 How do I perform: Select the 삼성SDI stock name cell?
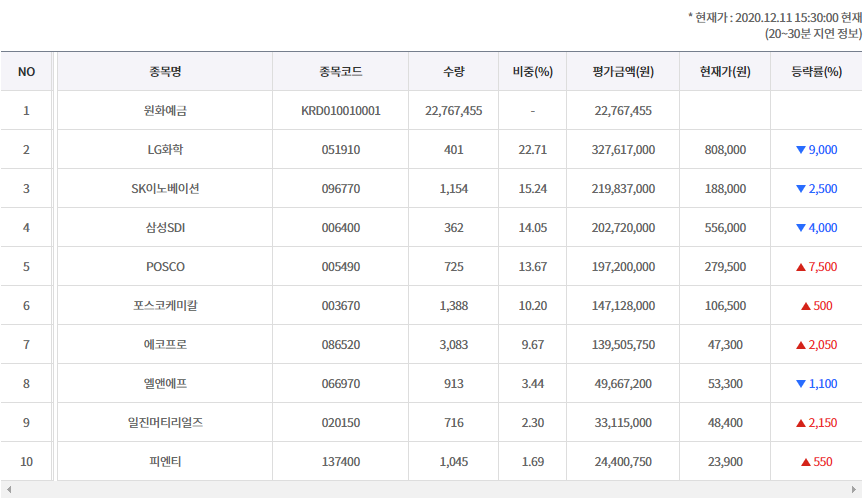pos(165,228)
